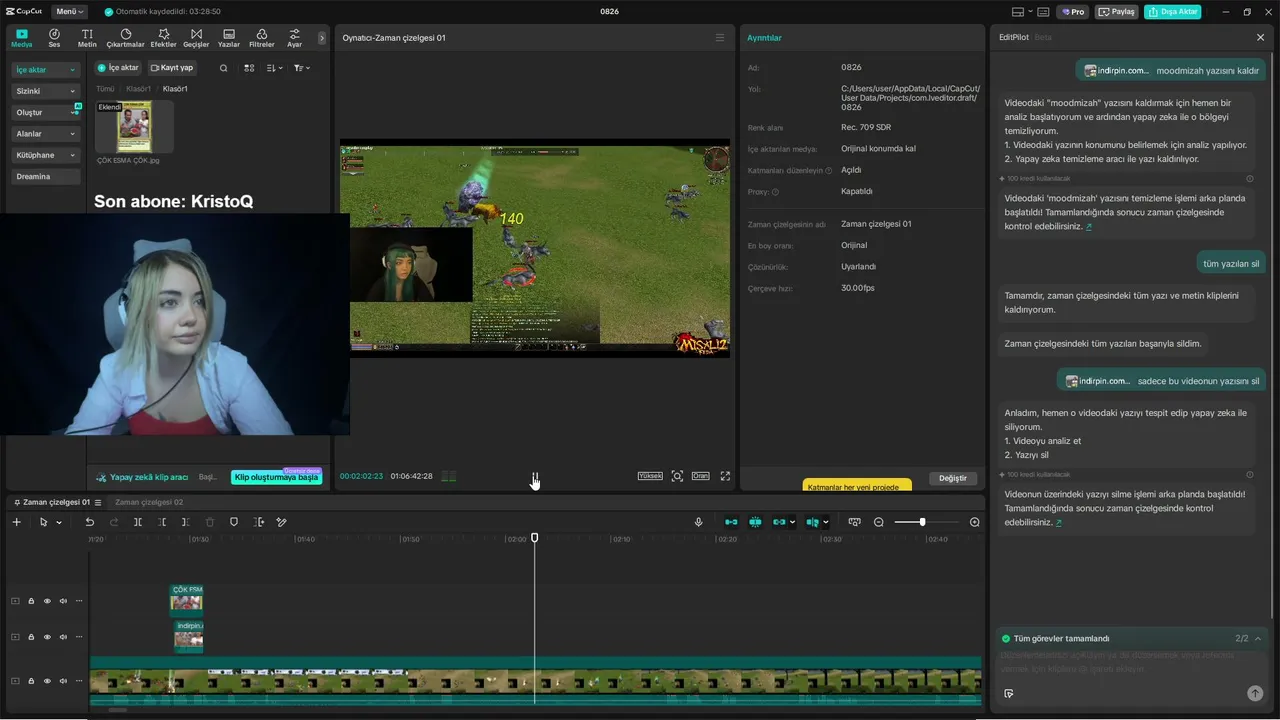Open the Filtreler filters tab
The image size is (1280, 720).
261,38
